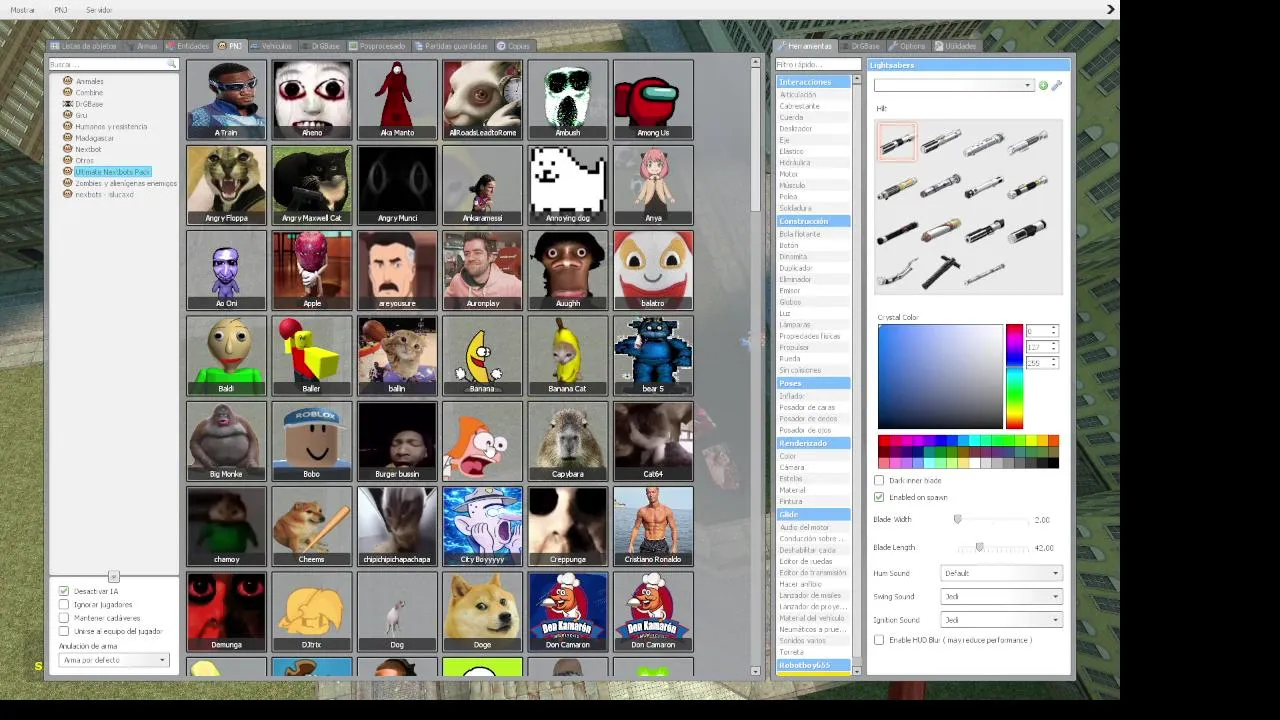Enable Dark inner blade checkbox

click(x=879, y=481)
